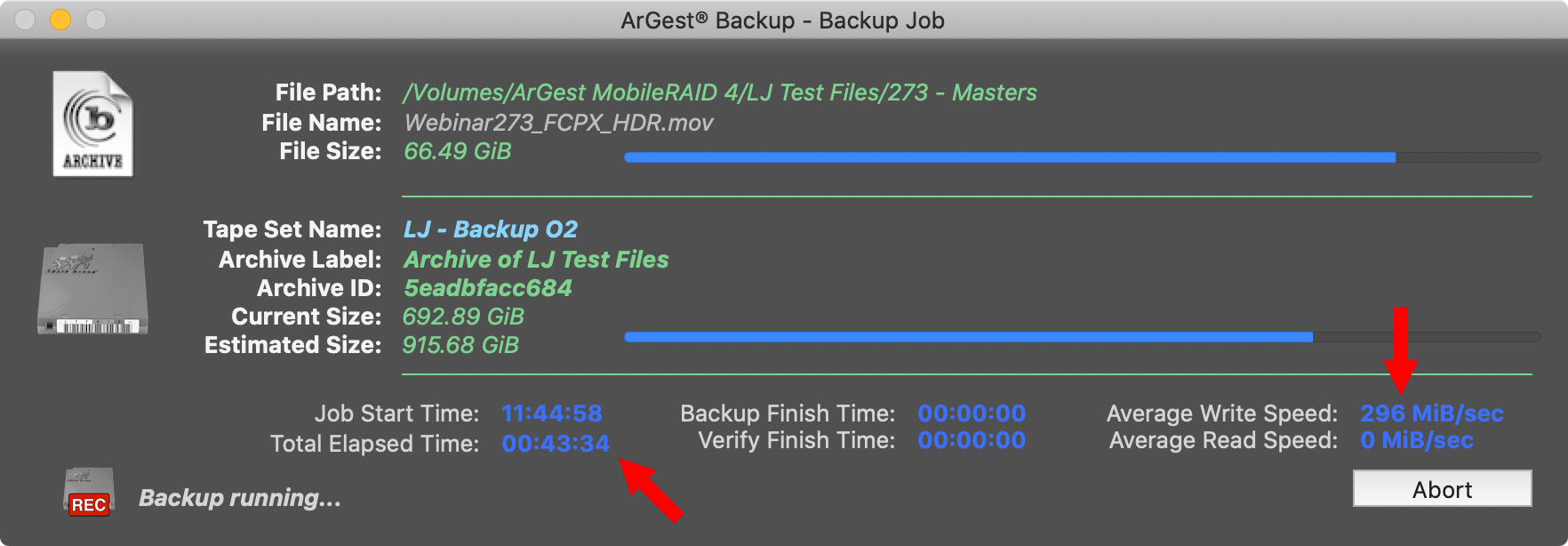The width and height of the screenshot is (1568, 546).
Task: Click the 296 MiB/sec write speed value
Action: point(1432,414)
